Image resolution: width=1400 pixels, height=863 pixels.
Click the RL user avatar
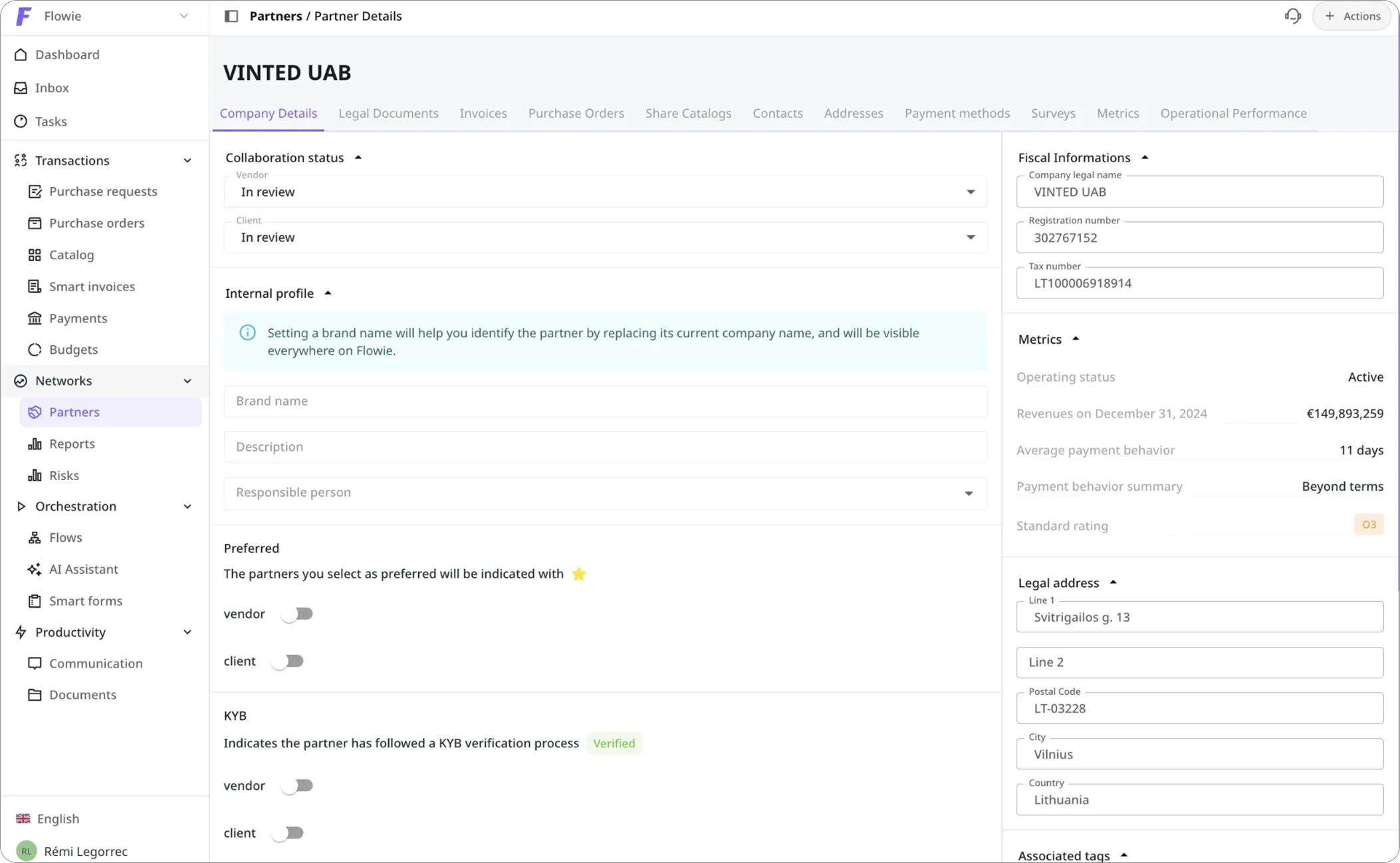[x=27, y=851]
